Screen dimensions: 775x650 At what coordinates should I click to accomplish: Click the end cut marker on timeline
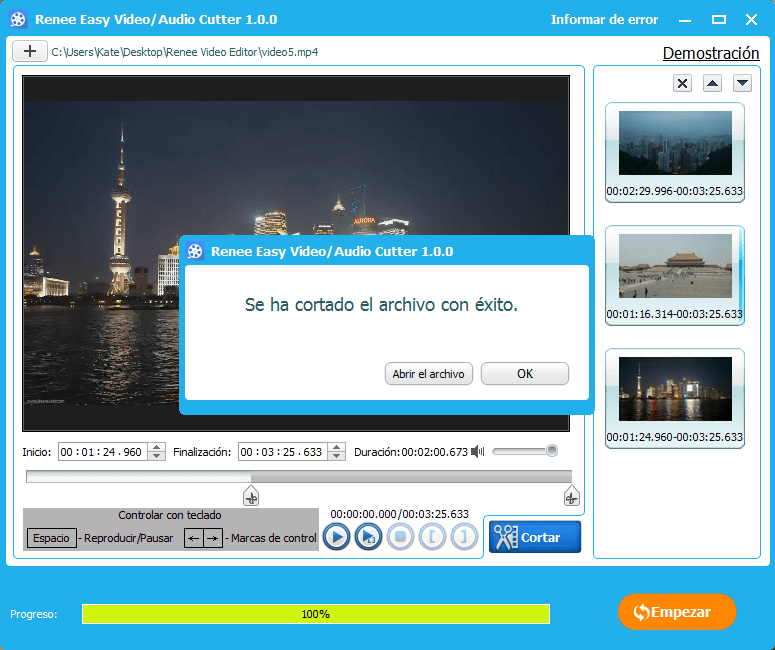[x=571, y=496]
